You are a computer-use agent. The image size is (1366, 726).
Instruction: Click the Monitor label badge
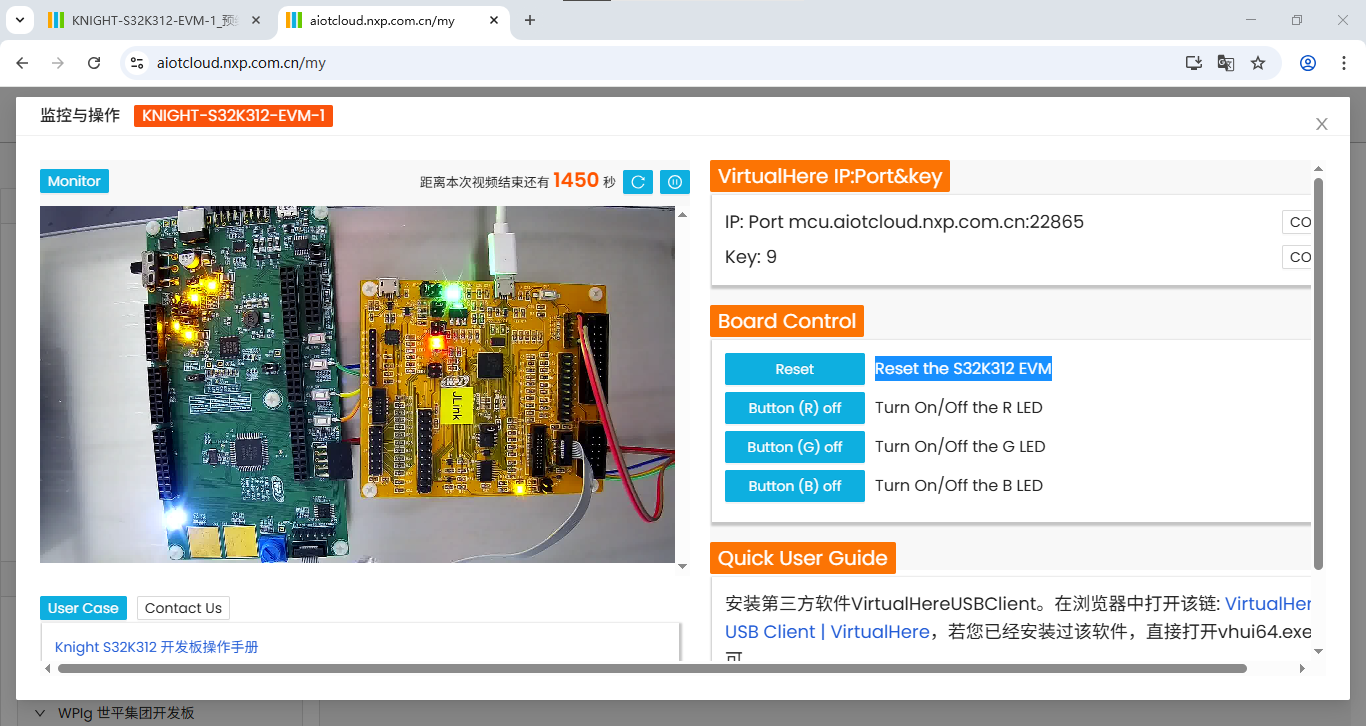click(x=74, y=181)
